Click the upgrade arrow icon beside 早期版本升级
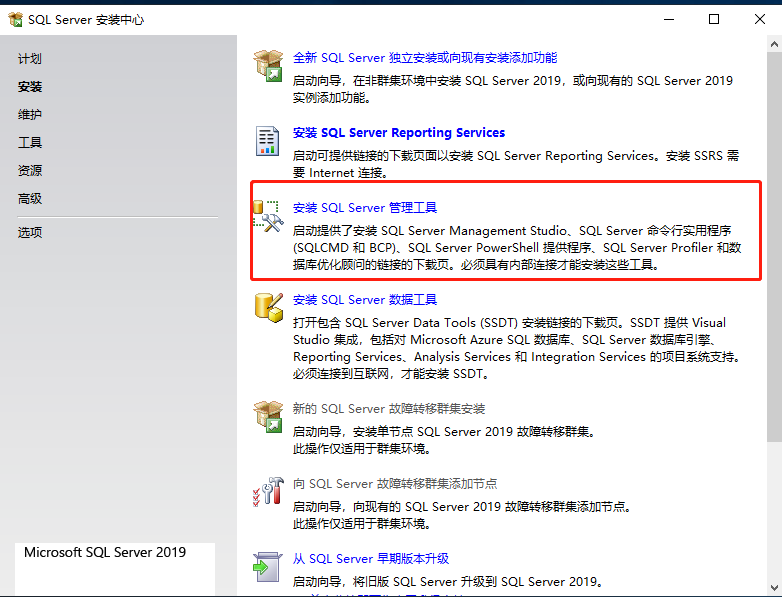Viewport: 782px width, 597px height. [268, 567]
